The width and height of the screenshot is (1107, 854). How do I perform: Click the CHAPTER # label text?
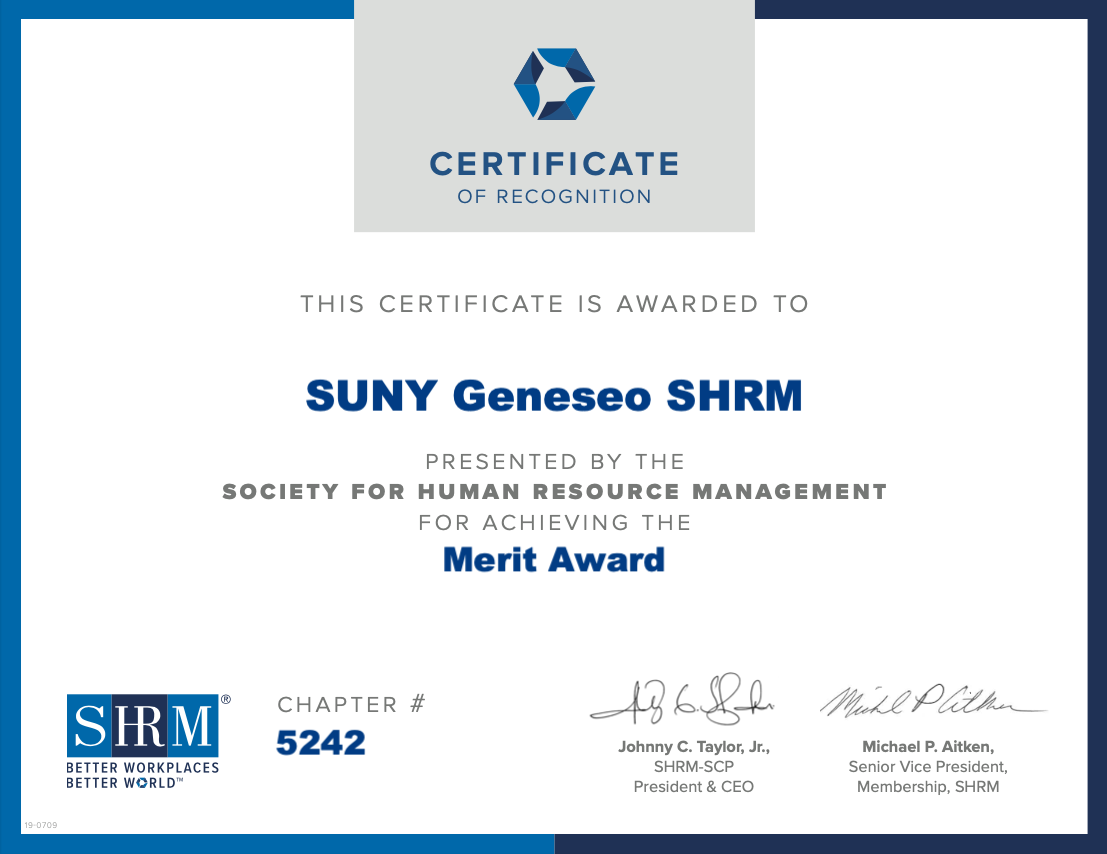pos(350,705)
